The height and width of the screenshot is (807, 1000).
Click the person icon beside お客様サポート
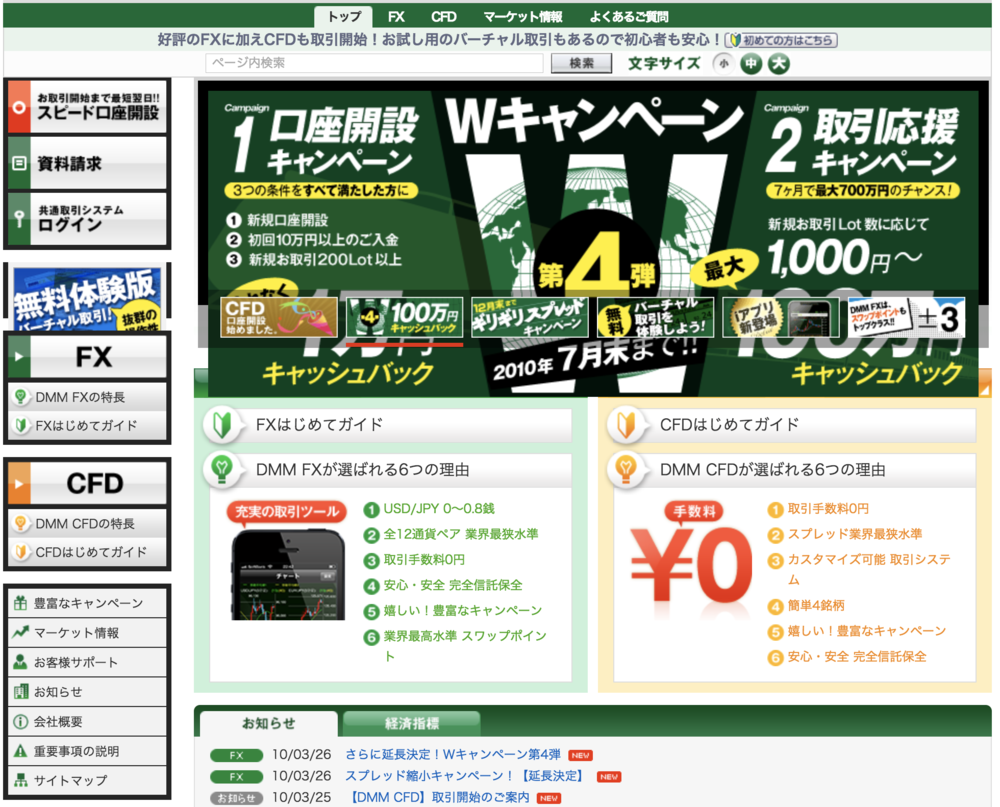click(20, 662)
